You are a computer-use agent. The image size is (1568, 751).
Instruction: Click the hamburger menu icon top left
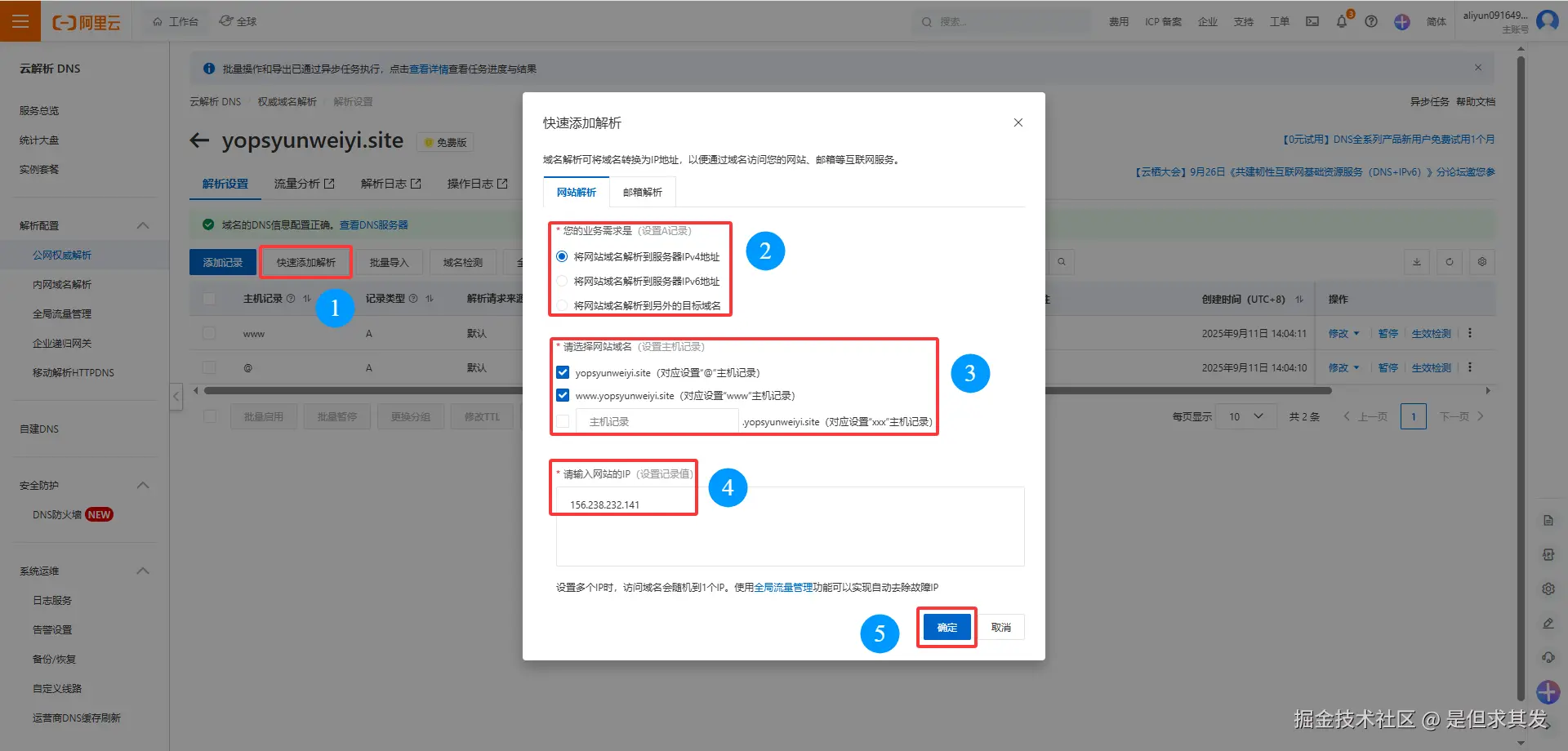click(20, 20)
